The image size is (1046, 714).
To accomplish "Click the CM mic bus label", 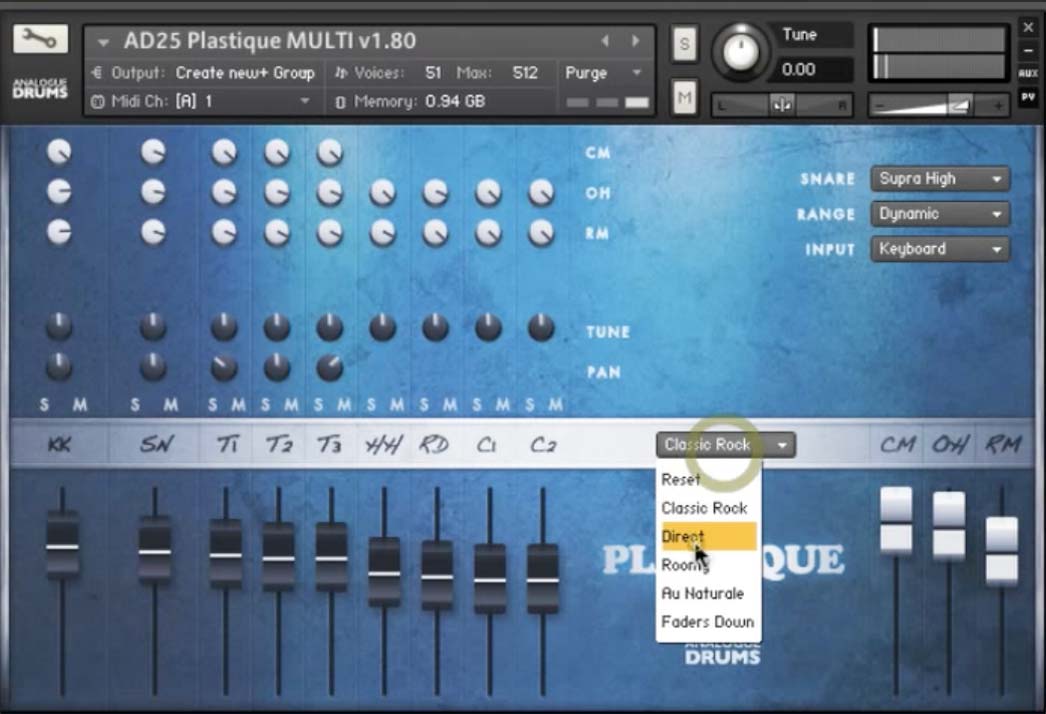I will (897, 444).
